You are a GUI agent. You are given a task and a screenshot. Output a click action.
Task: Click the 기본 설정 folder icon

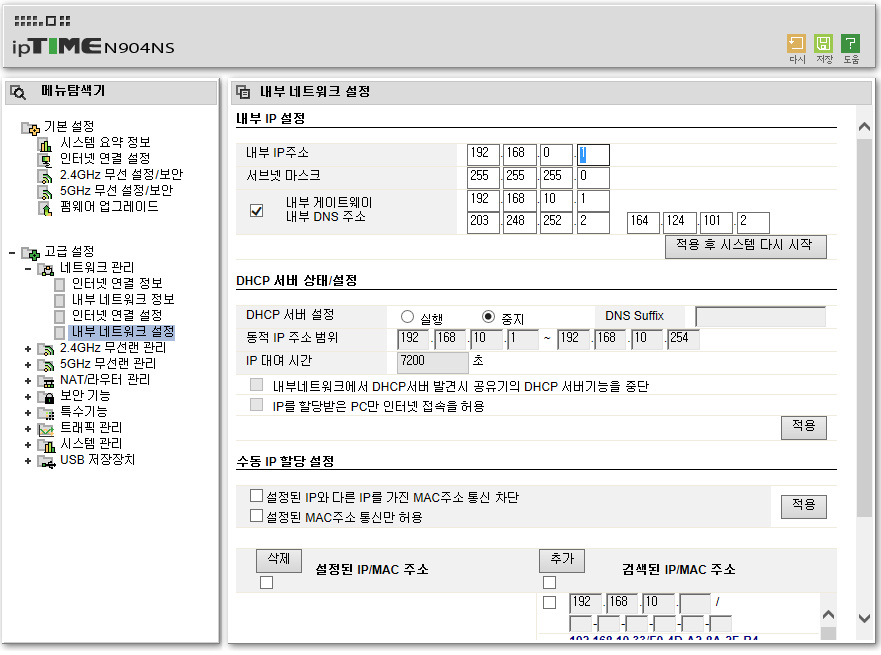(30, 129)
